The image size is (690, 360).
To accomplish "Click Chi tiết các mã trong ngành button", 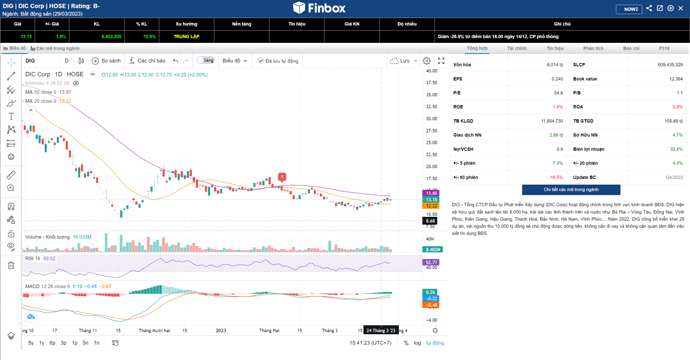I will pos(571,190).
